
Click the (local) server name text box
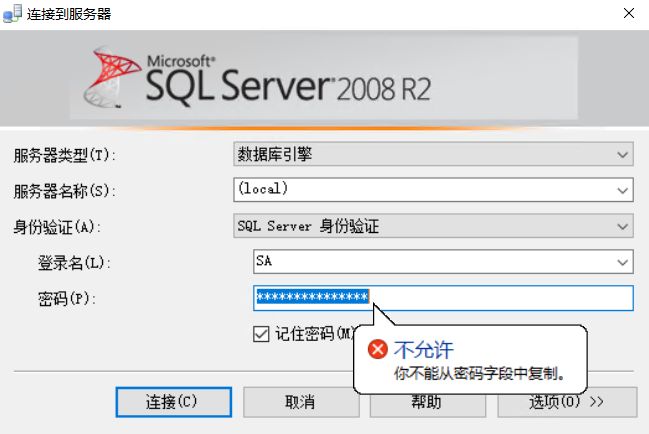[x=420, y=190]
